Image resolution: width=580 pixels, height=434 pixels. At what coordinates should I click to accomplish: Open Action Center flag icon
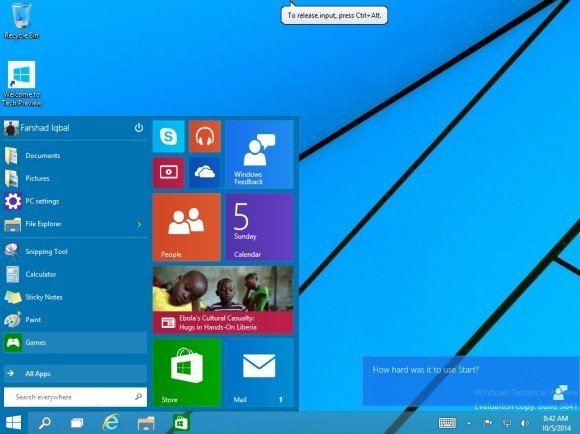pyautogui.click(x=488, y=423)
